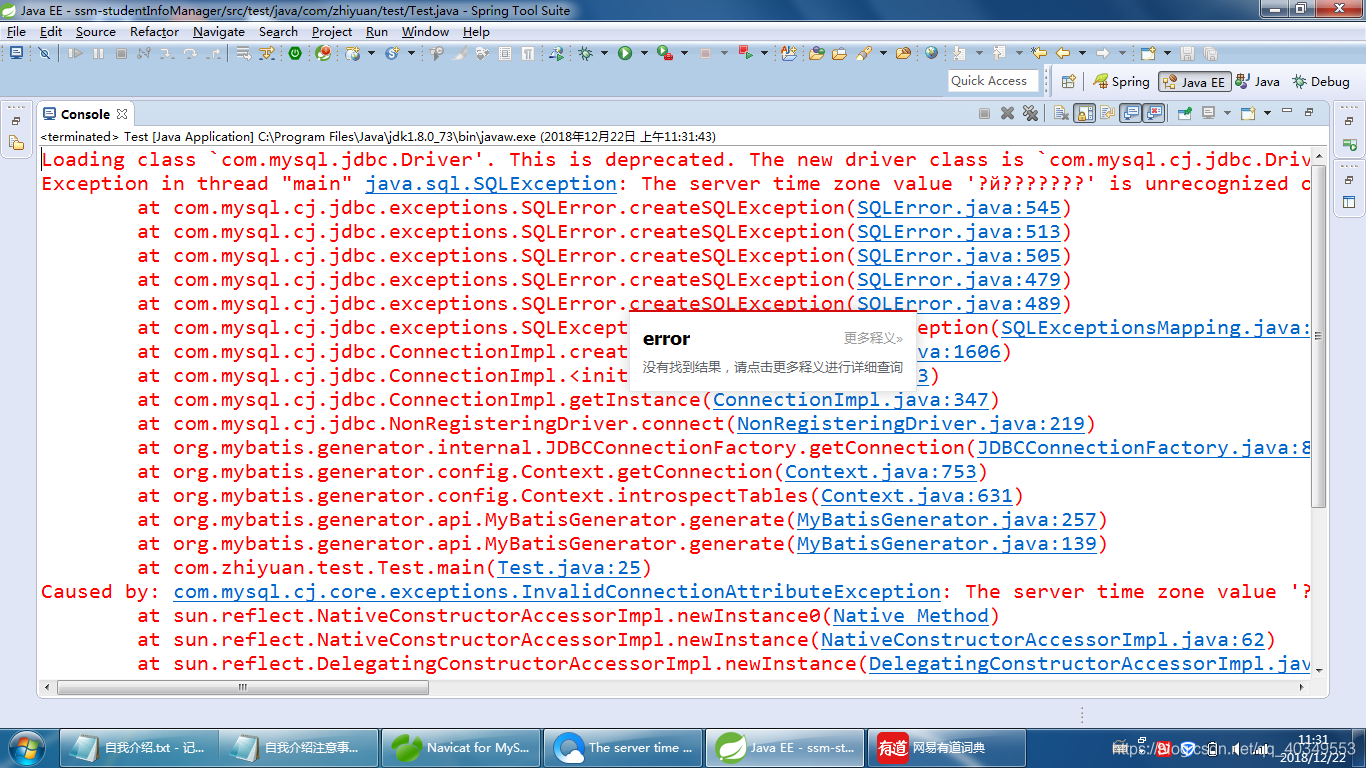Toggle Show Whitespace Characters paragraph icon

tap(526, 53)
